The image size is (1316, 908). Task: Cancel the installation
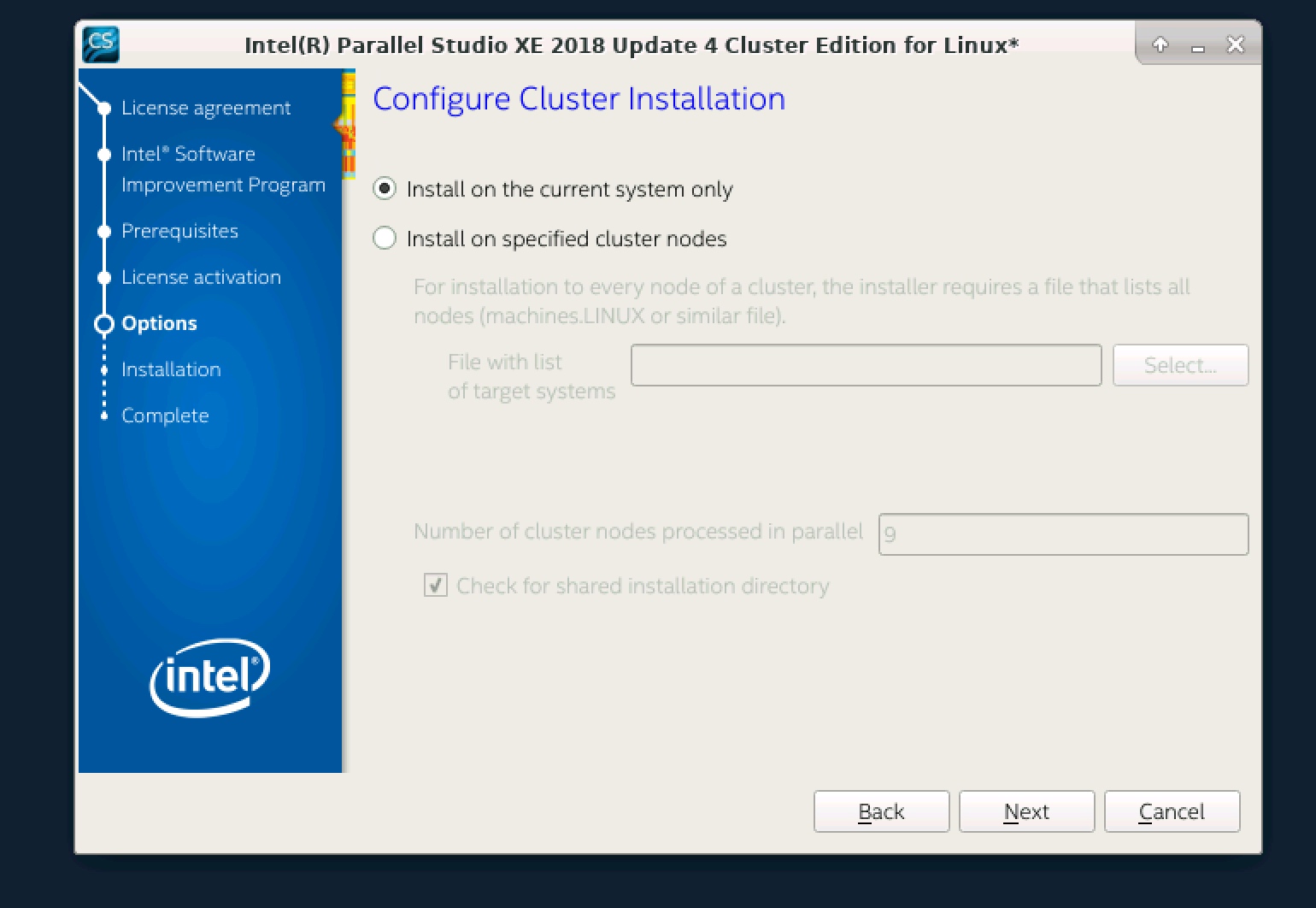point(1172,811)
